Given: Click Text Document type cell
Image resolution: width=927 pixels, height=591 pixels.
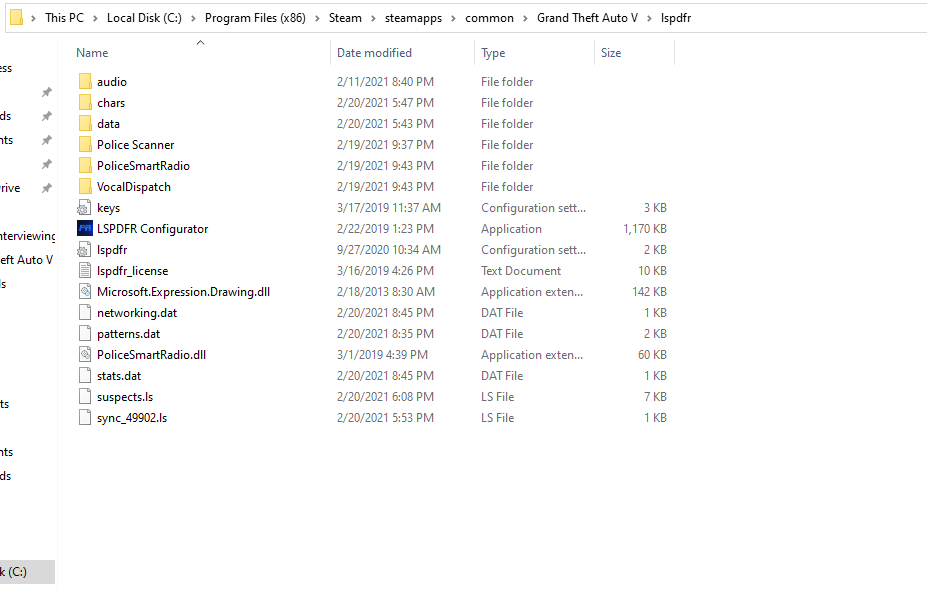Looking at the screenshot, I should 521,271.
